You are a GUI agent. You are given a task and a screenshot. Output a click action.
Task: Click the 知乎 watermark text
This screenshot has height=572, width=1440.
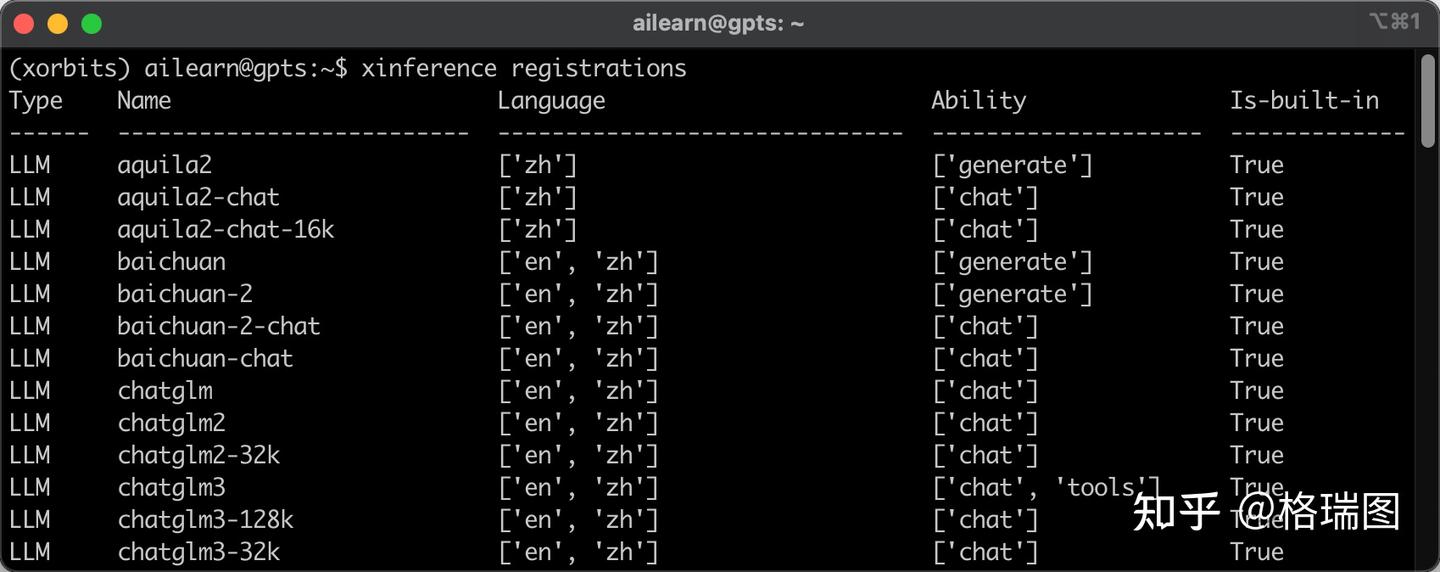(1176, 512)
